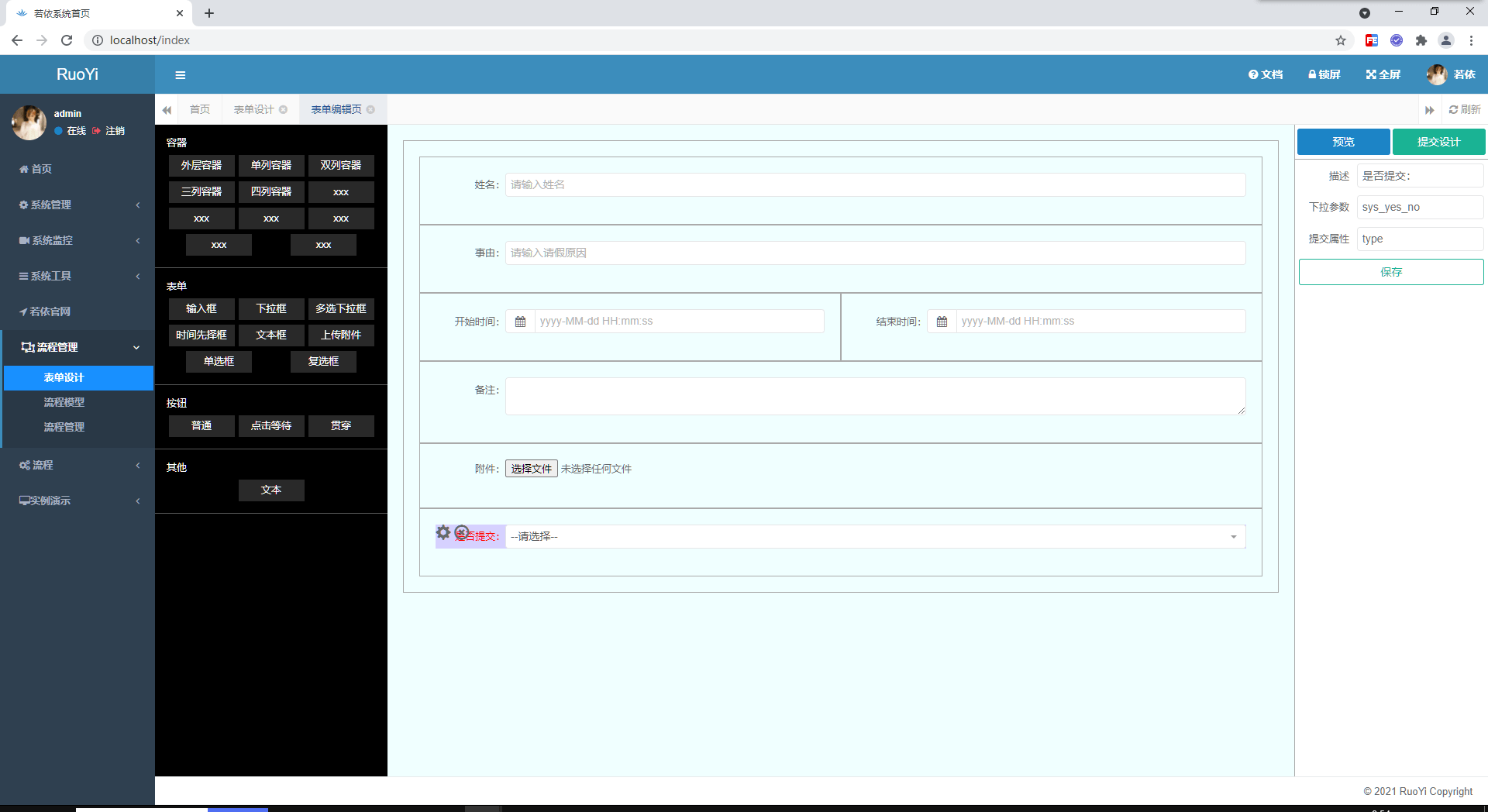The height and width of the screenshot is (812, 1488).
Task: Refresh the current tab via 刷新
Action: pyautogui.click(x=1465, y=109)
